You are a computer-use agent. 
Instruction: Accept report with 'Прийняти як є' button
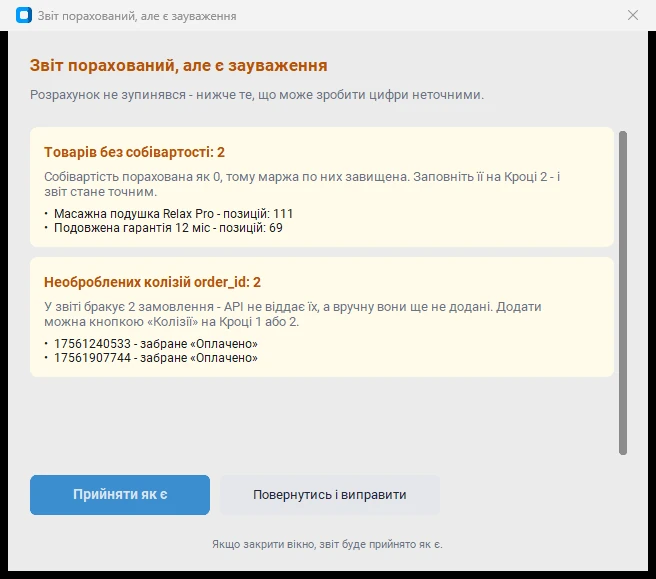point(120,494)
